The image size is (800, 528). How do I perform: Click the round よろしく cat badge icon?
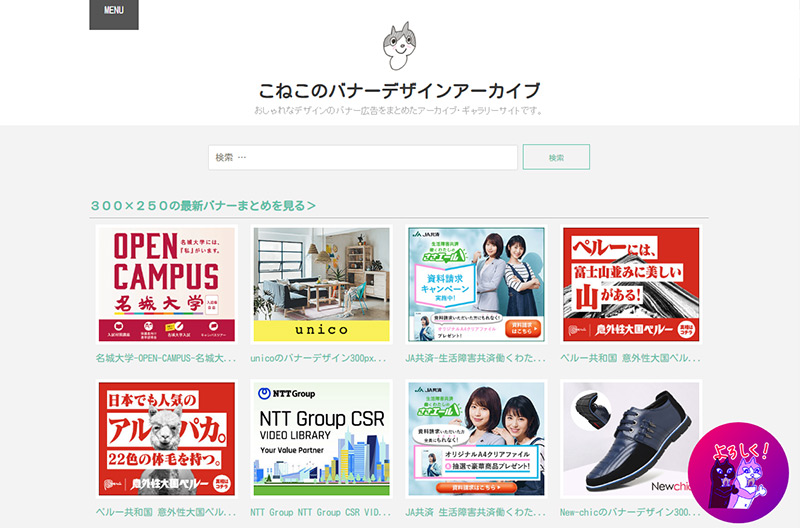738,472
